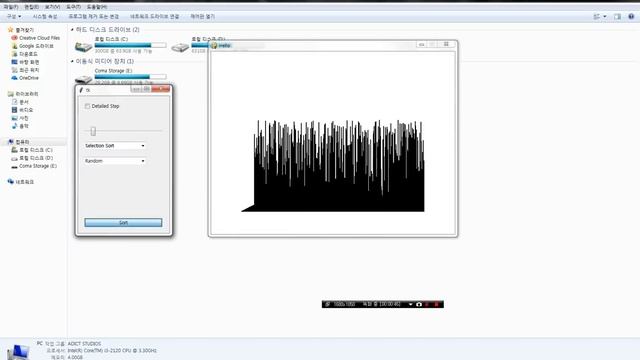Click the Local Disk (C:) drive icon
Image resolution: width=640 pixels, height=360 pixels.
(83, 47)
